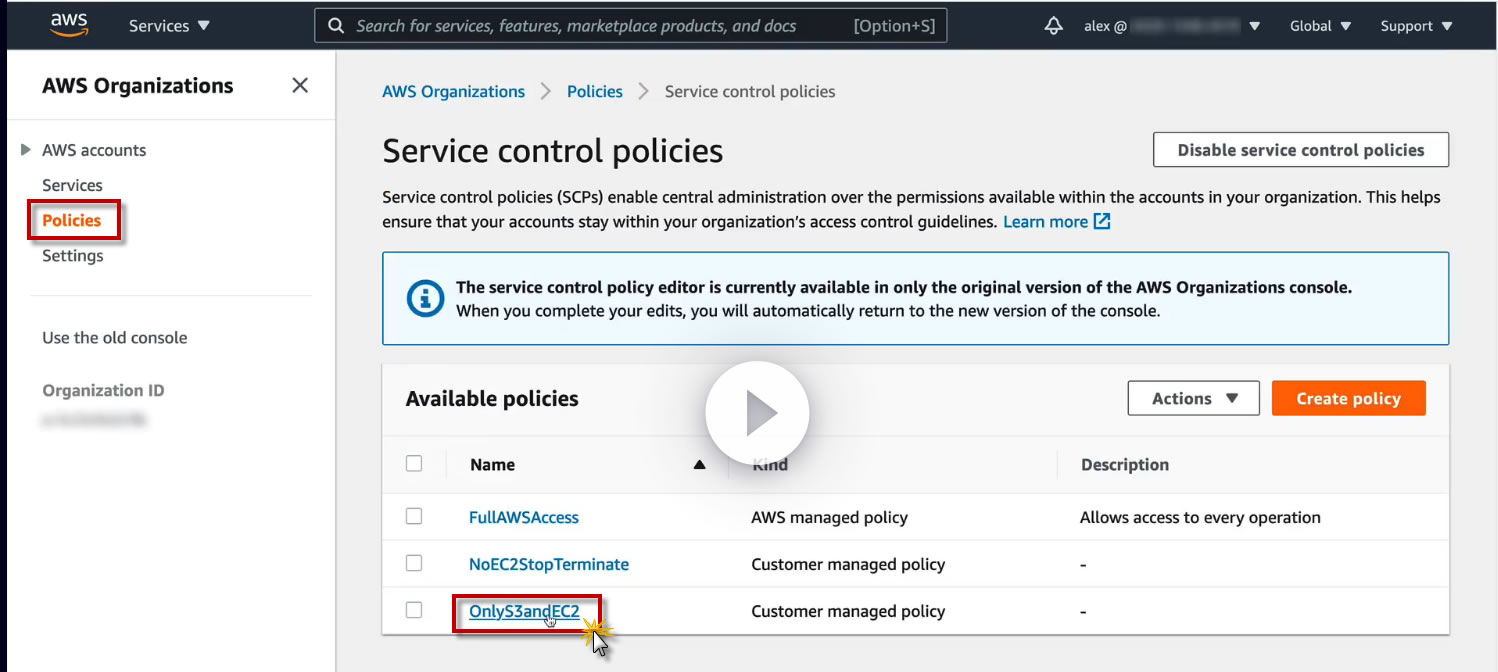
Task: Expand the Actions dropdown
Action: (1194, 398)
